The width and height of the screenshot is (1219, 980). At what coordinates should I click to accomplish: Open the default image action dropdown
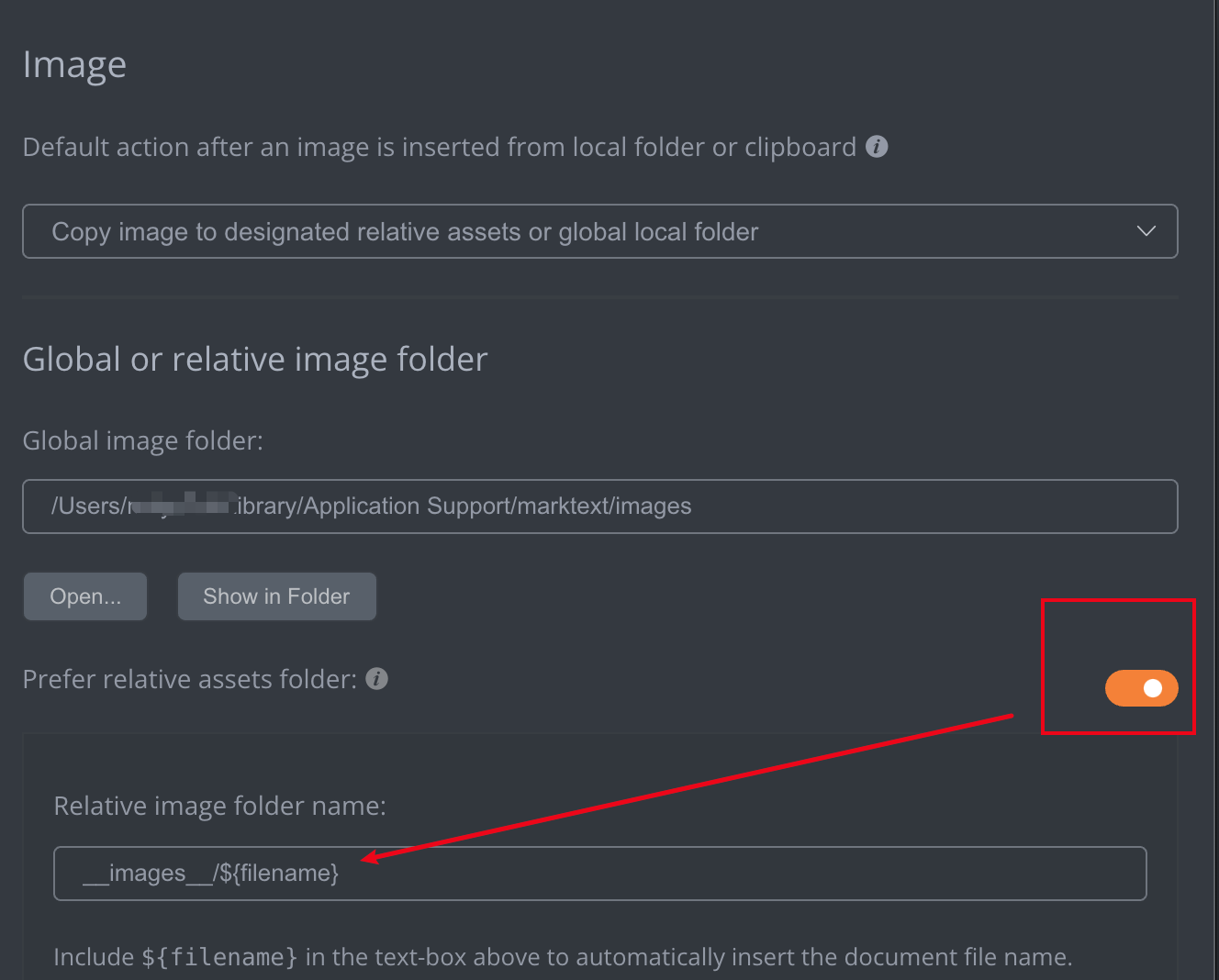pos(599,231)
